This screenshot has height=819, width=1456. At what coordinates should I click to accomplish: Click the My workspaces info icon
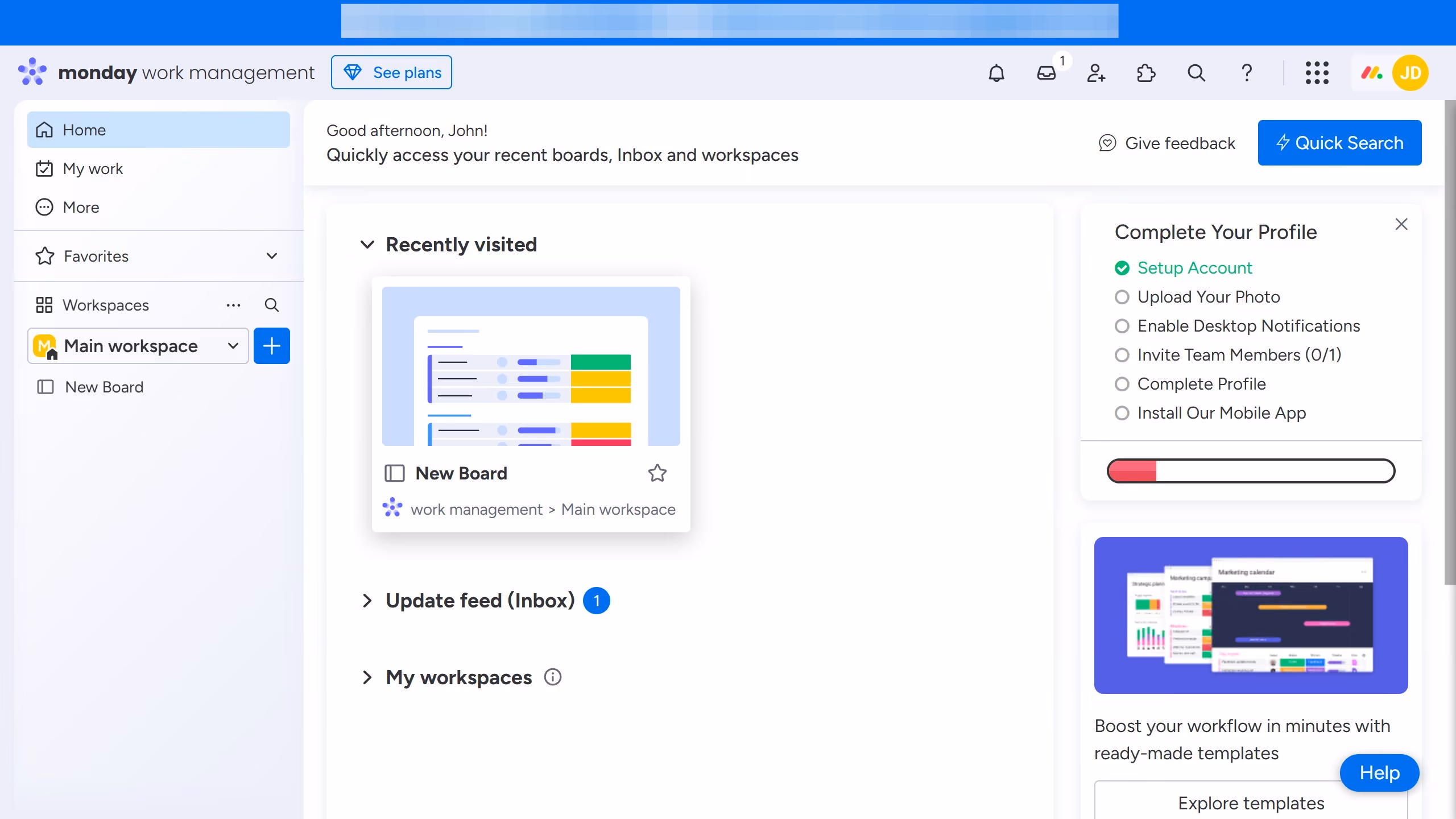[553, 677]
